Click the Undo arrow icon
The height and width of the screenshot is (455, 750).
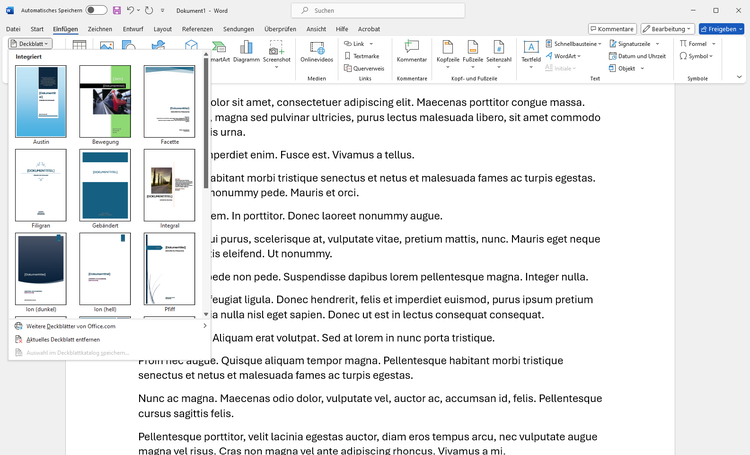(x=131, y=10)
